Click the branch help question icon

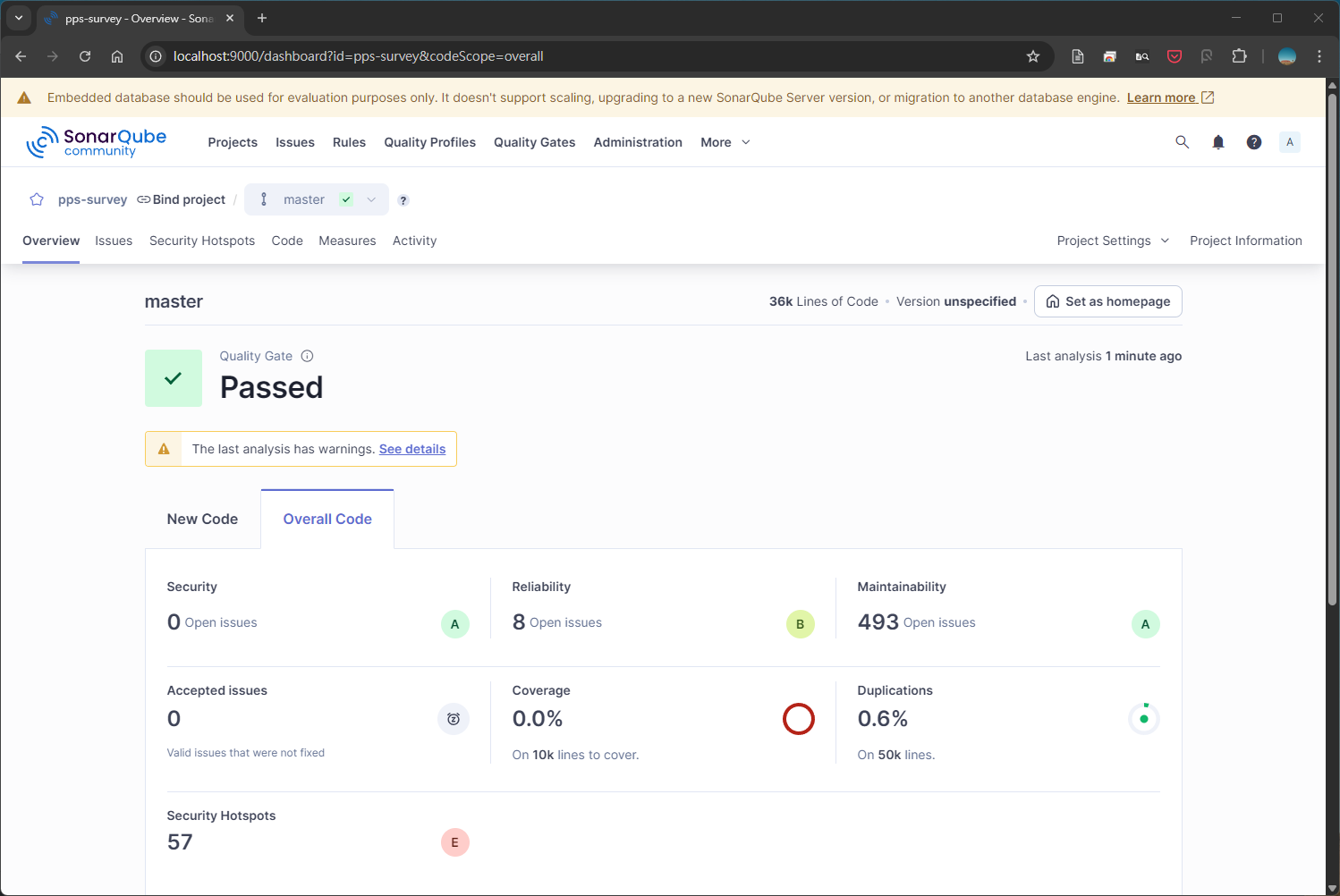[x=403, y=200]
